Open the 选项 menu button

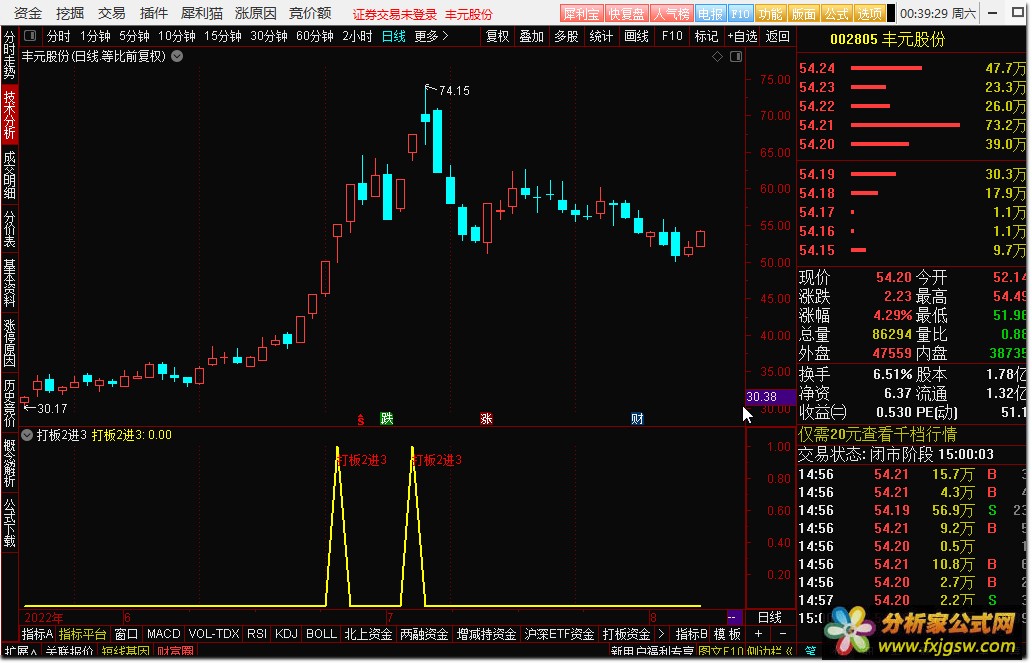point(869,14)
